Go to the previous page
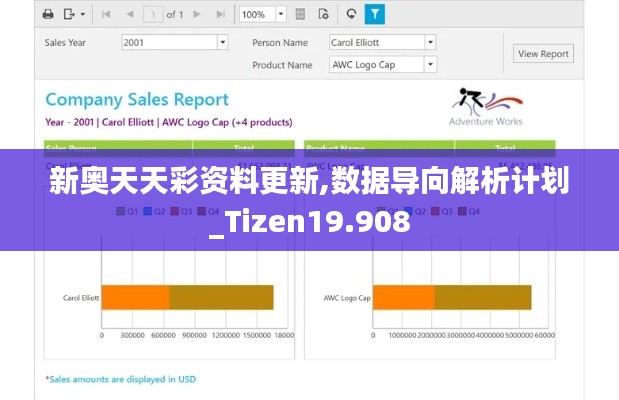The height and width of the screenshot is (400, 619). pyautogui.click(x=129, y=15)
